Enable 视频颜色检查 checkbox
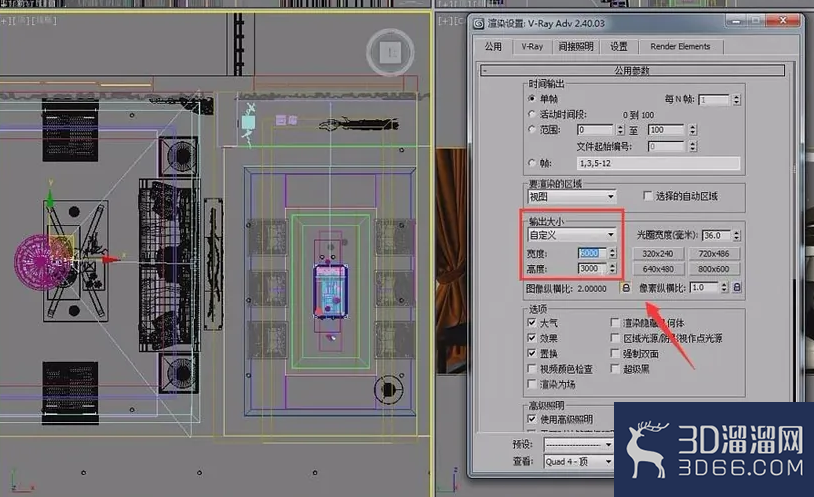Viewport: 814px width, 497px height. point(532,369)
